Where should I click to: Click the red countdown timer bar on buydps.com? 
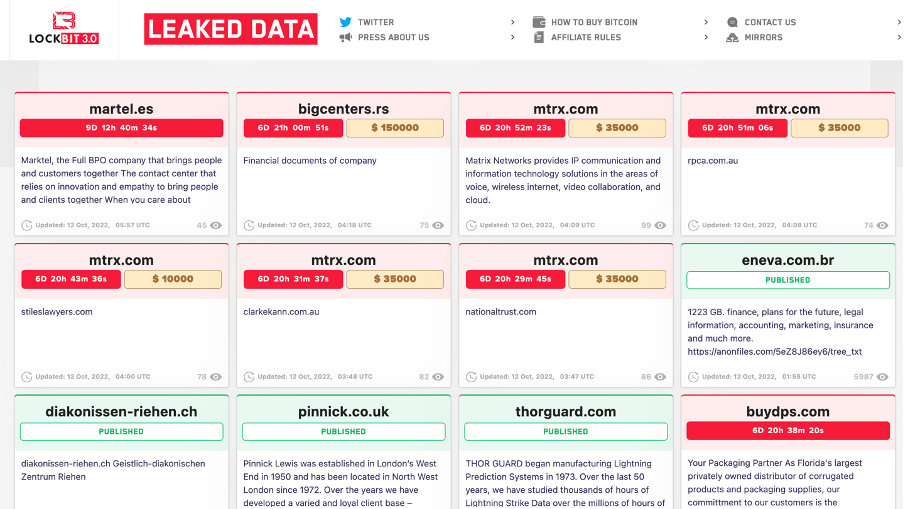click(787, 431)
